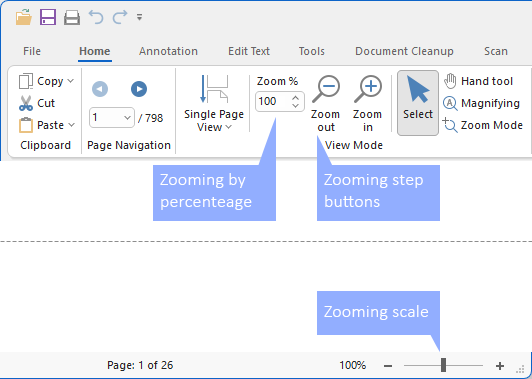The image size is (532, 379).
Task: Click the Paste clipboard icon
Action: 26,125
